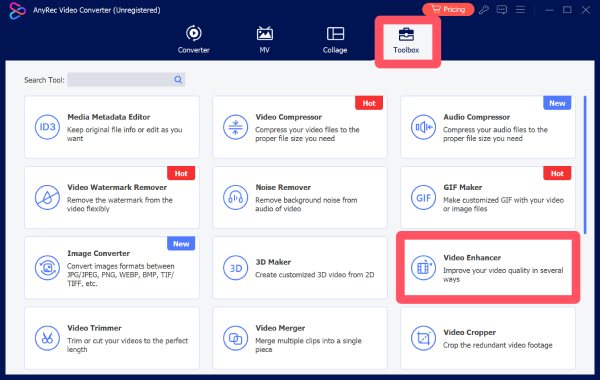The width and height of the screenshot is (600, 380).
Task: Switch to the MV tab
Action: [264, 39]
